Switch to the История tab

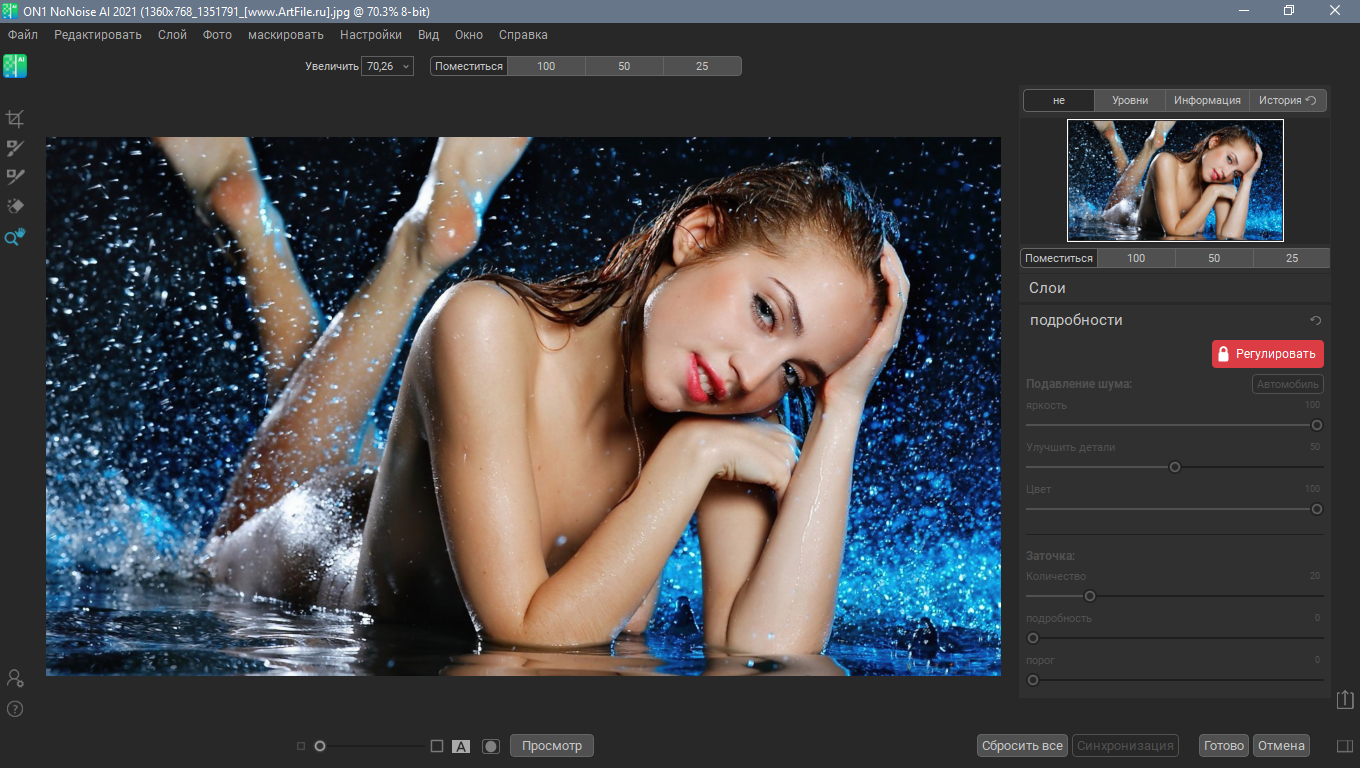(x=1288, y=100)
